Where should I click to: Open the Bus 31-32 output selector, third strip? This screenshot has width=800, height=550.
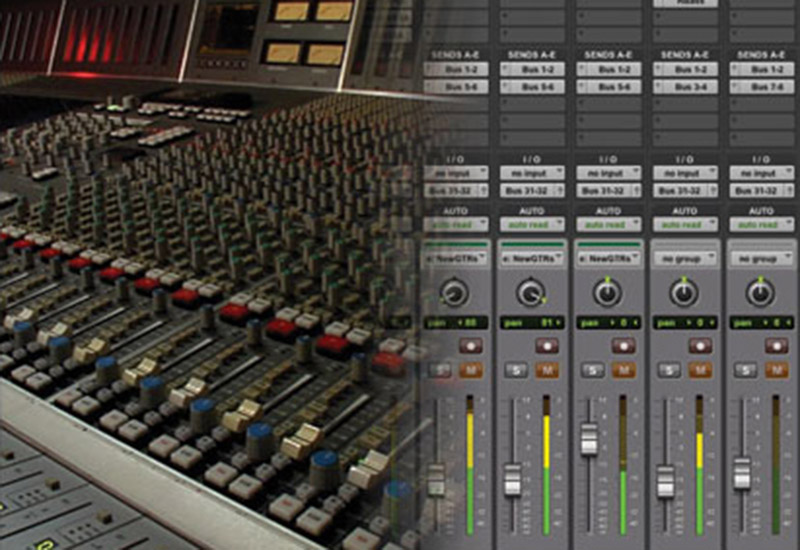point(609,191)
